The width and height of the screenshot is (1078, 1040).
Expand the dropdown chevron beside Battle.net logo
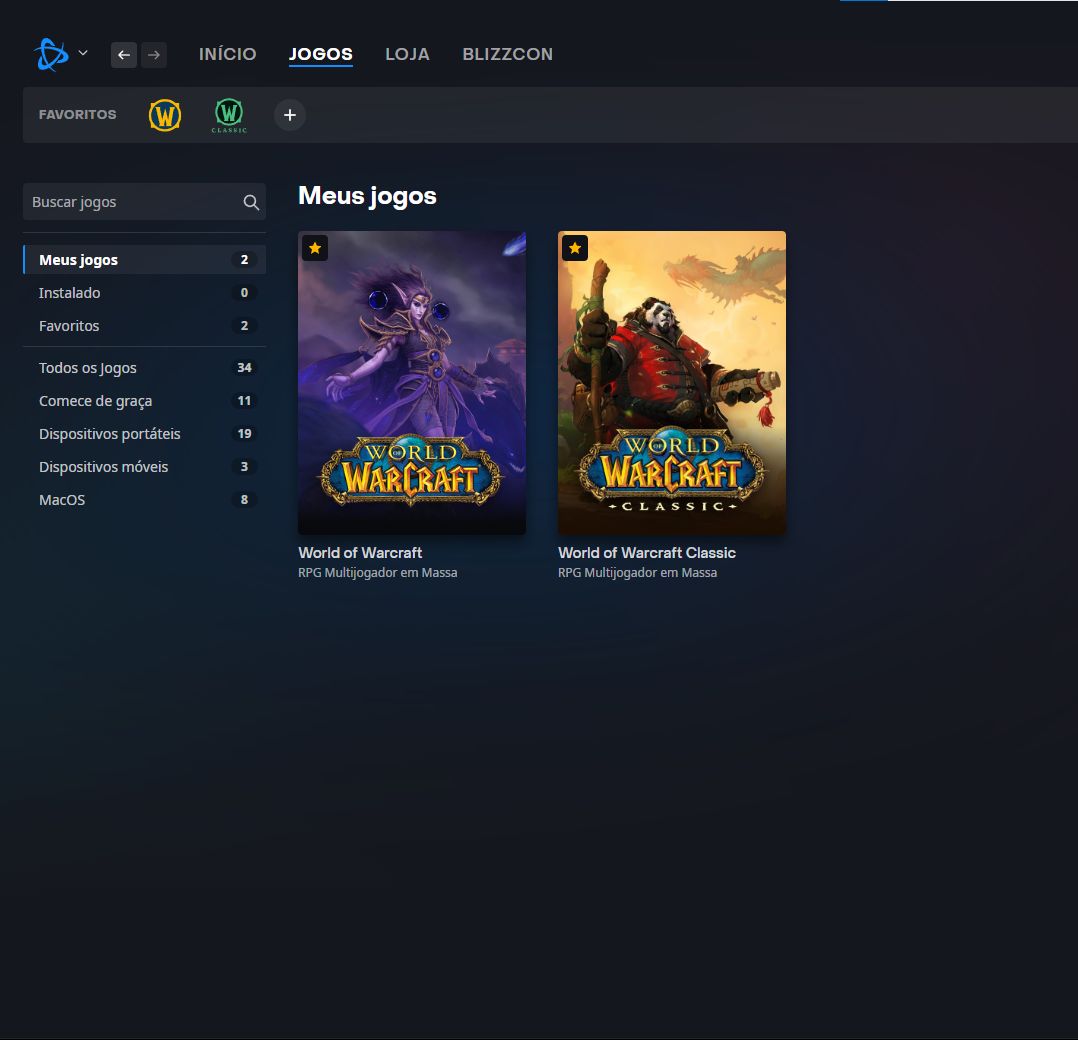[x=83, y=53]
